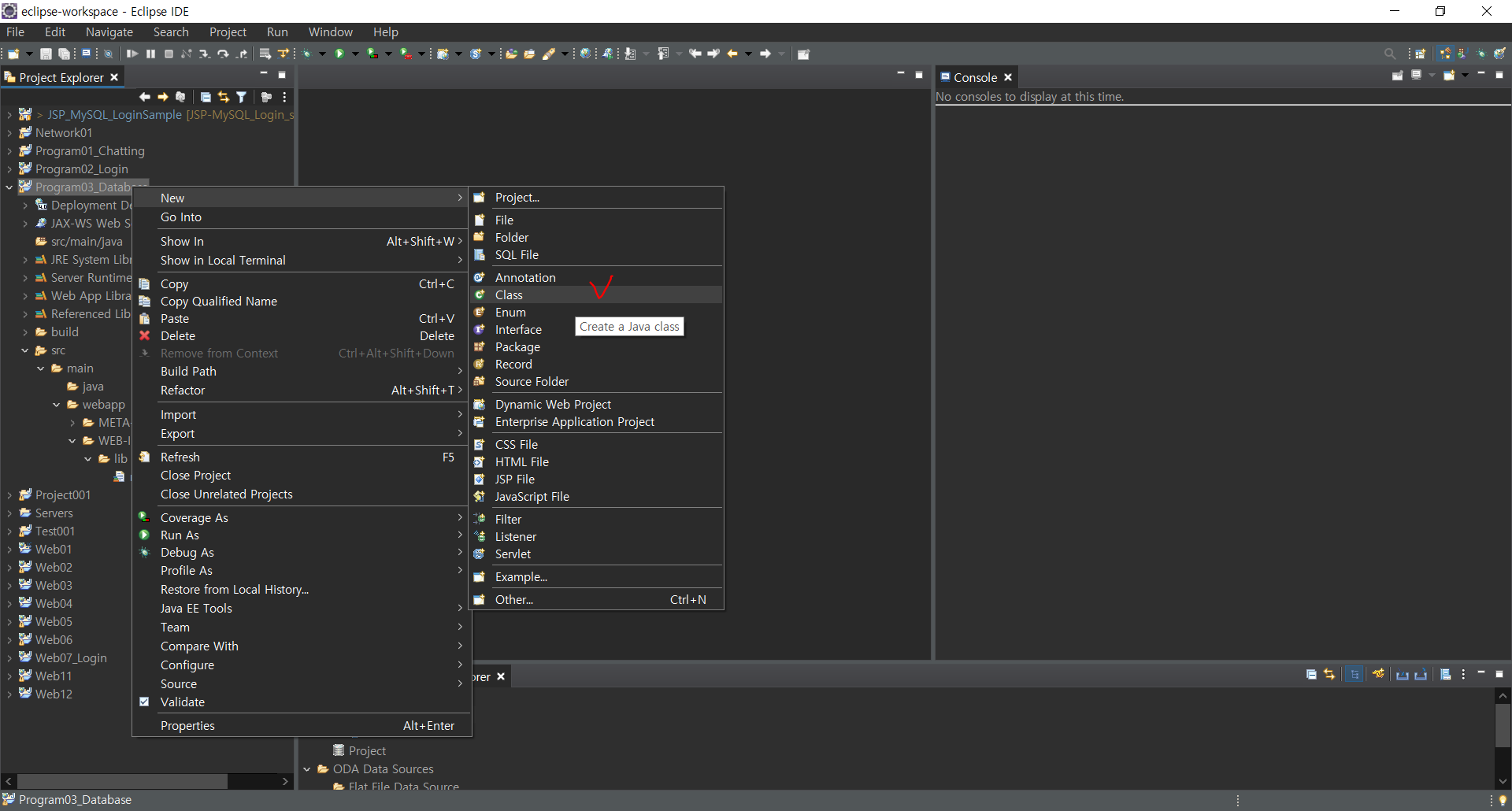This screenshot has height=811, width=1512.
Task: Toggle Pin Console icon
Action: tap(1397, 76)
